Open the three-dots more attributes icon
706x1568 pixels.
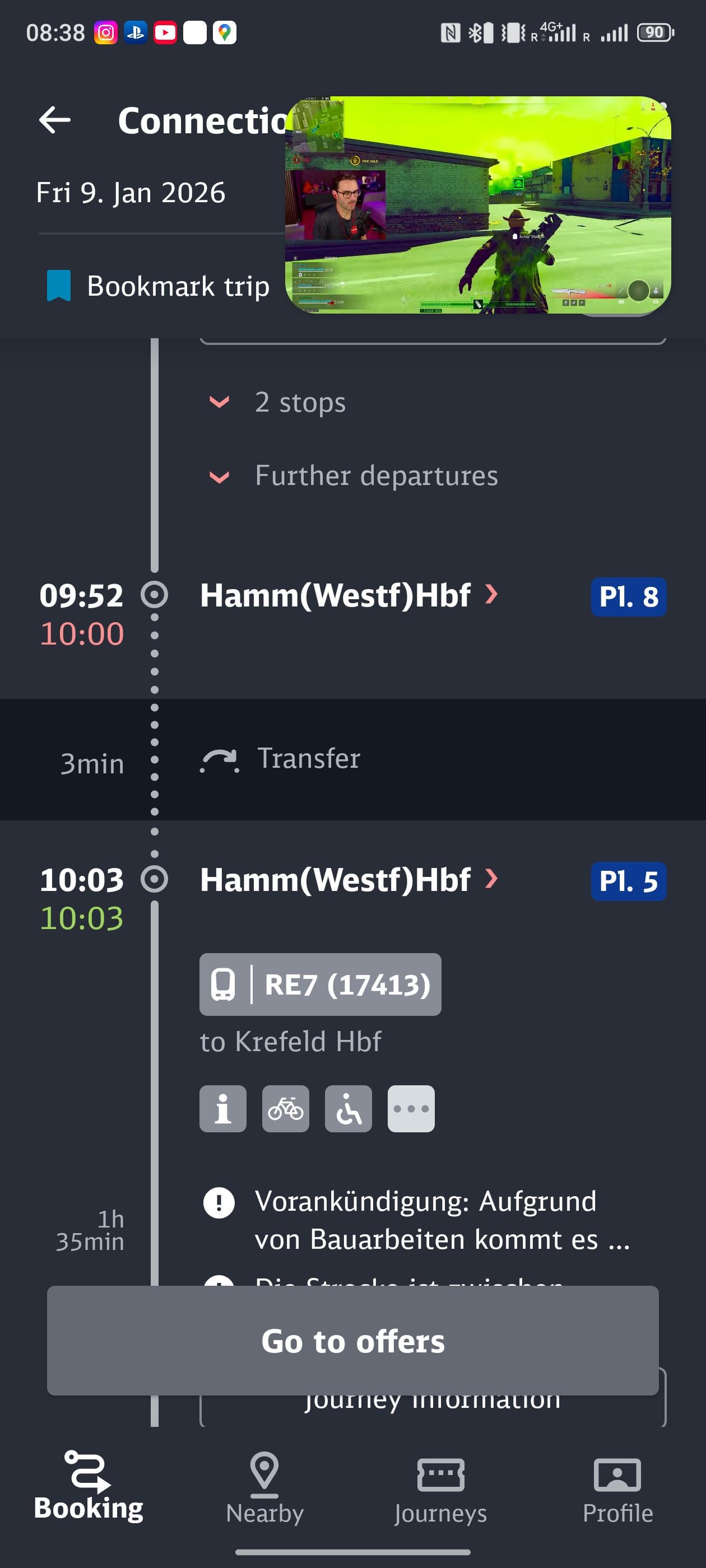[411, 1108]
